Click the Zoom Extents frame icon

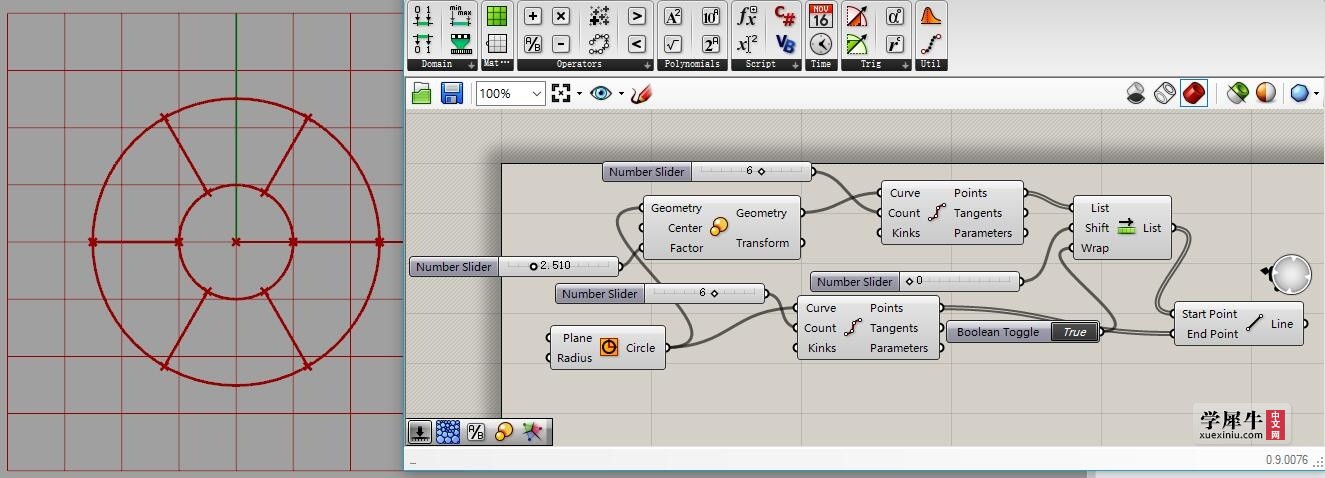tap(561, 93)
